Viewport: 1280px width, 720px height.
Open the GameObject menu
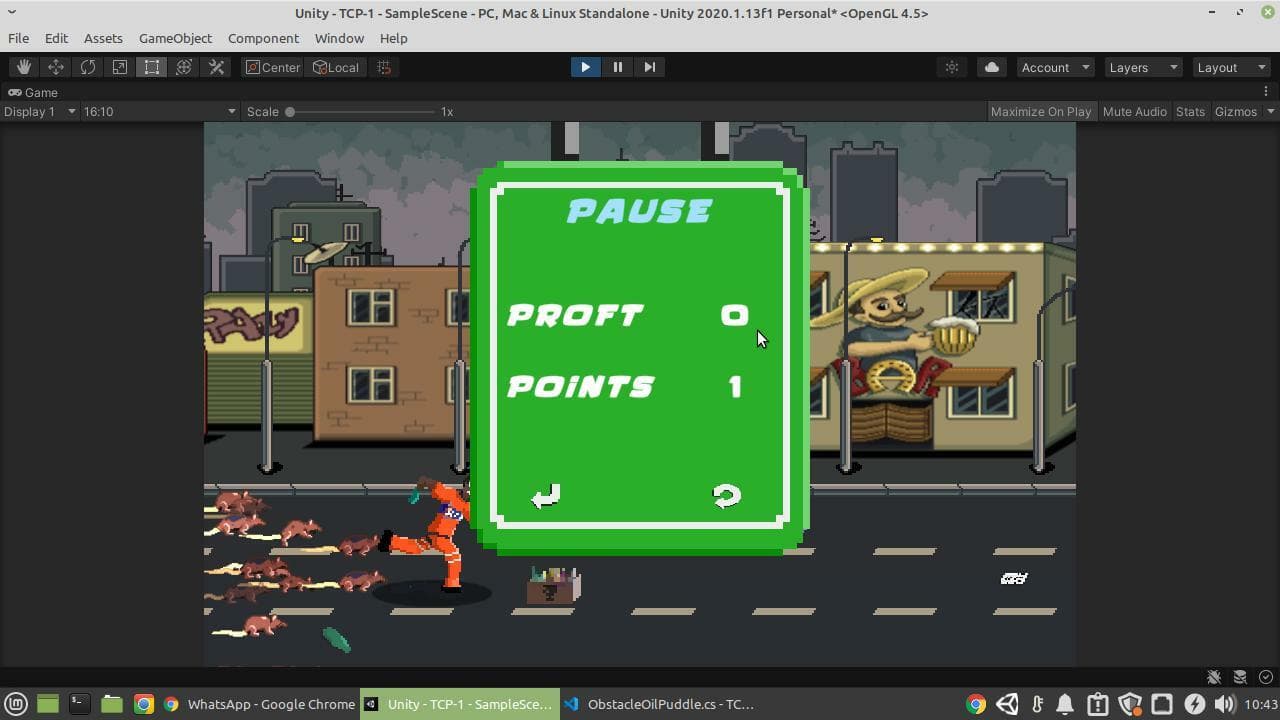(175, 38)
